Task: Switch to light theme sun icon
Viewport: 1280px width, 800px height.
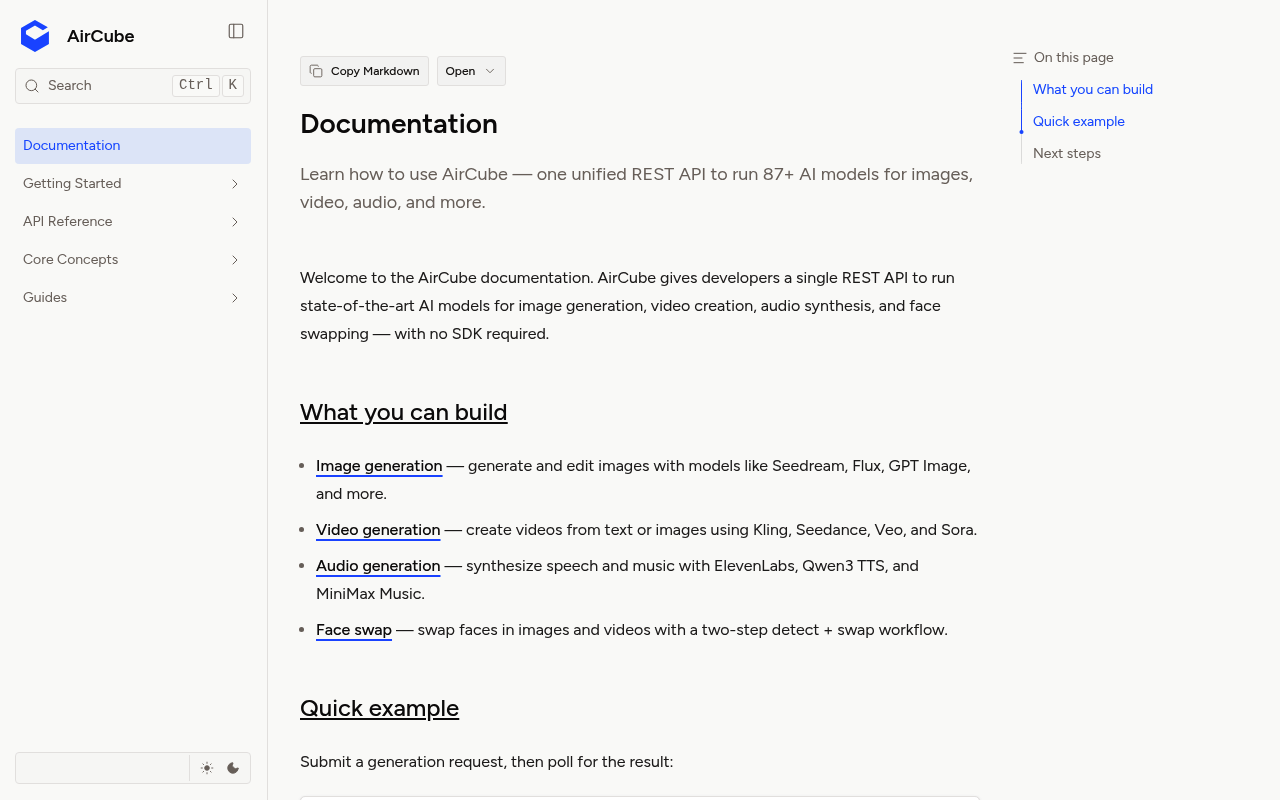Action: click(x=207, y=768)
